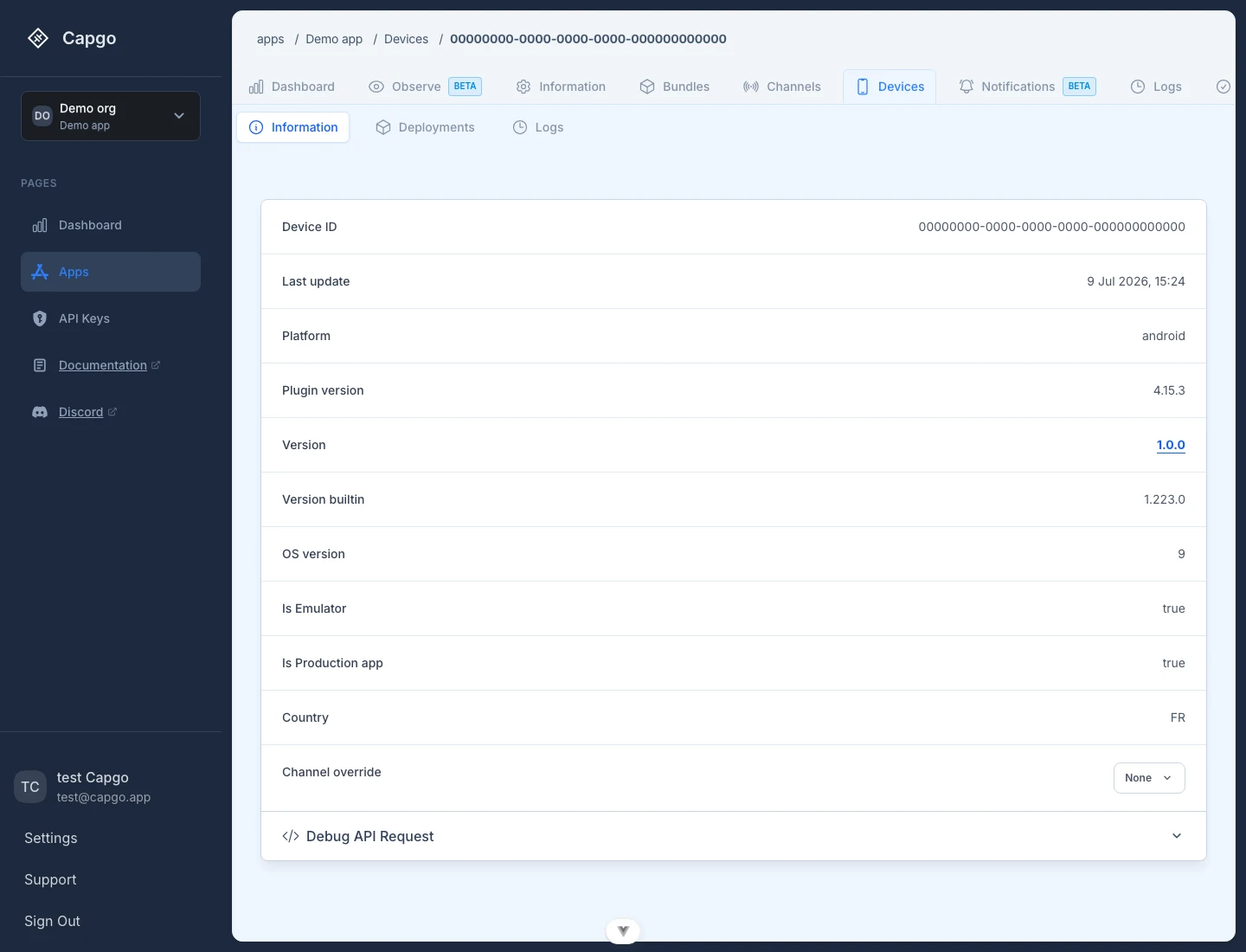Go to Demo app in breadcrumb
The height and width of the screenshot is (952, 1246).
[334, 39]
